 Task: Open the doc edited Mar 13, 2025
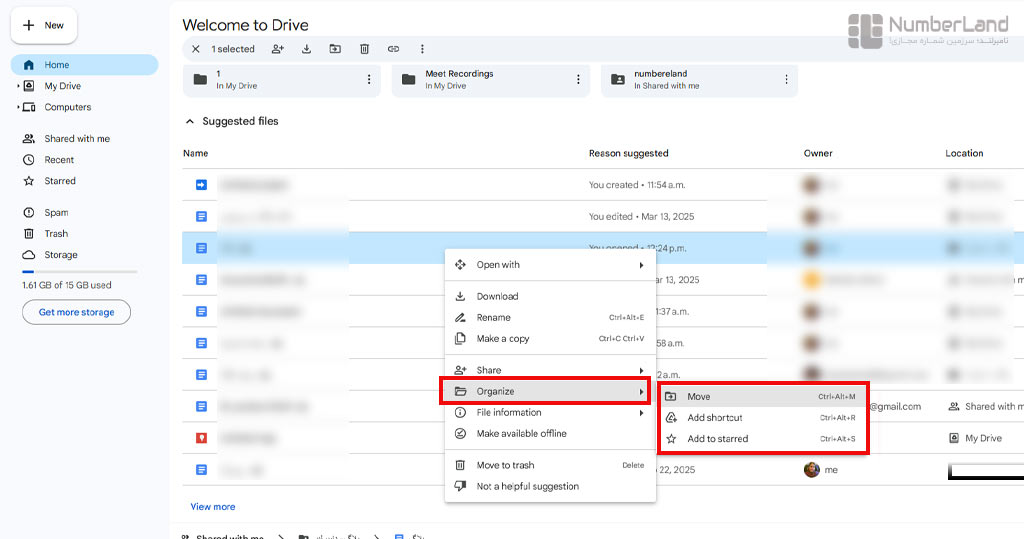[603, 216]
